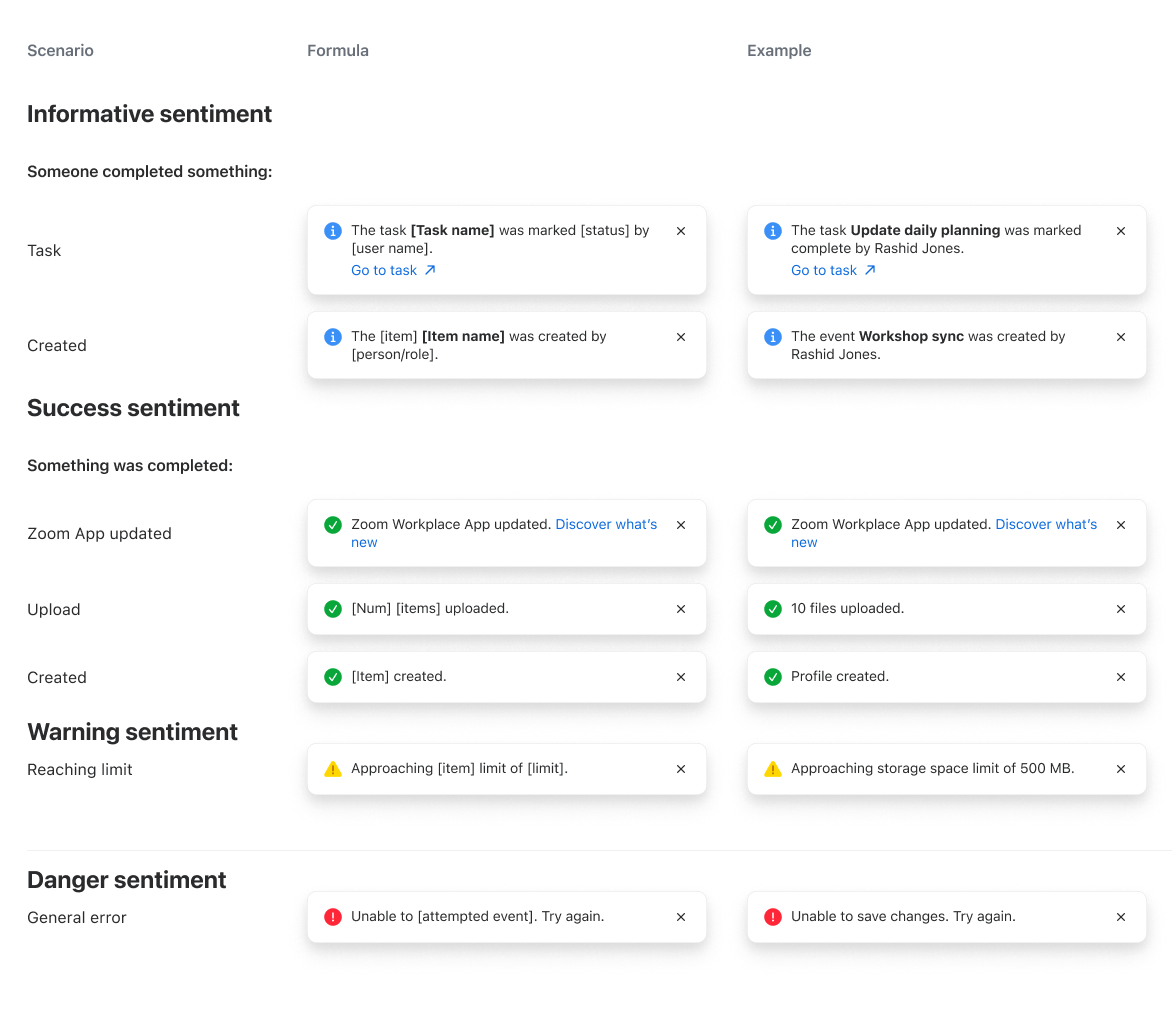Dismiss the 10 files uploaded notification
This screenshot has height=1023, width=1172.
pyautogui.click(x=1121, y=609)
